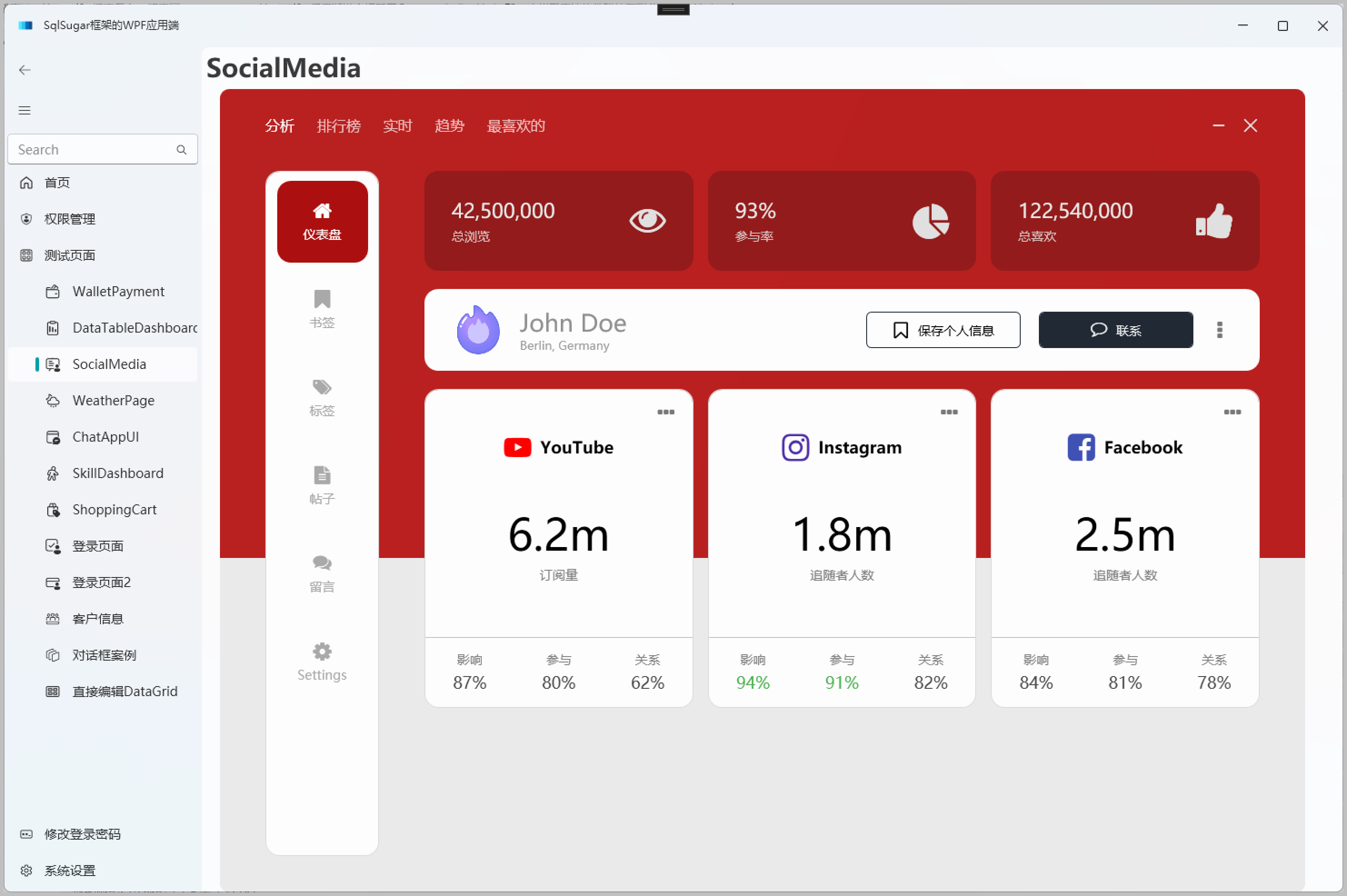Click the 联系 contact button
The width and height of the screenshot is (1347, 896).
(1116, 330)
